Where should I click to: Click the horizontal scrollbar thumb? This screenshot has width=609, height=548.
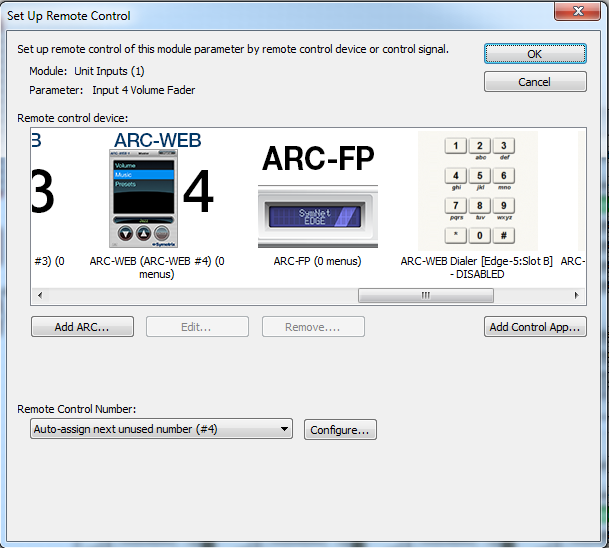tap(426, 295)
